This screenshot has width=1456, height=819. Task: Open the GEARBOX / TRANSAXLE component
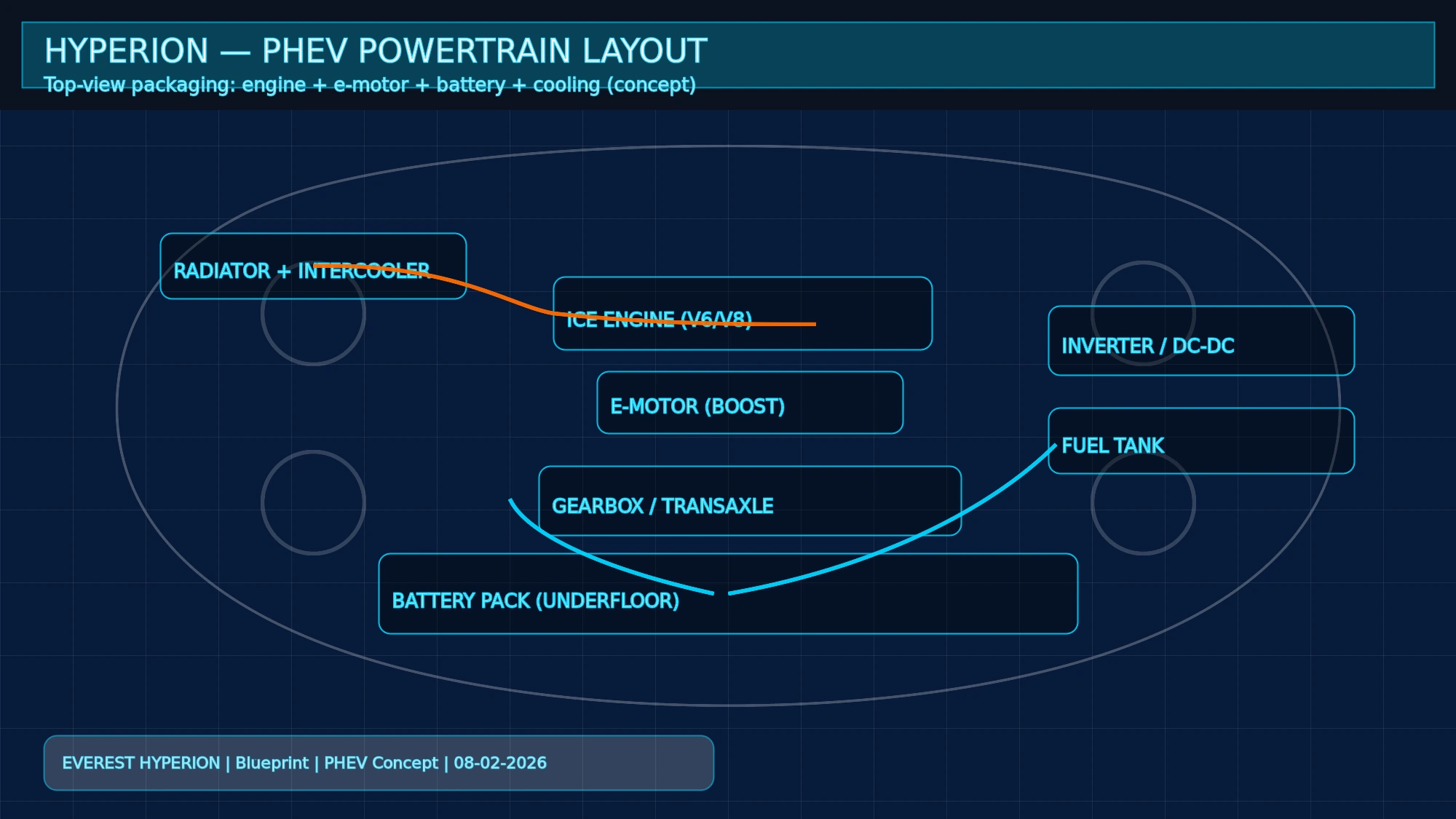[x=750, y=502]
